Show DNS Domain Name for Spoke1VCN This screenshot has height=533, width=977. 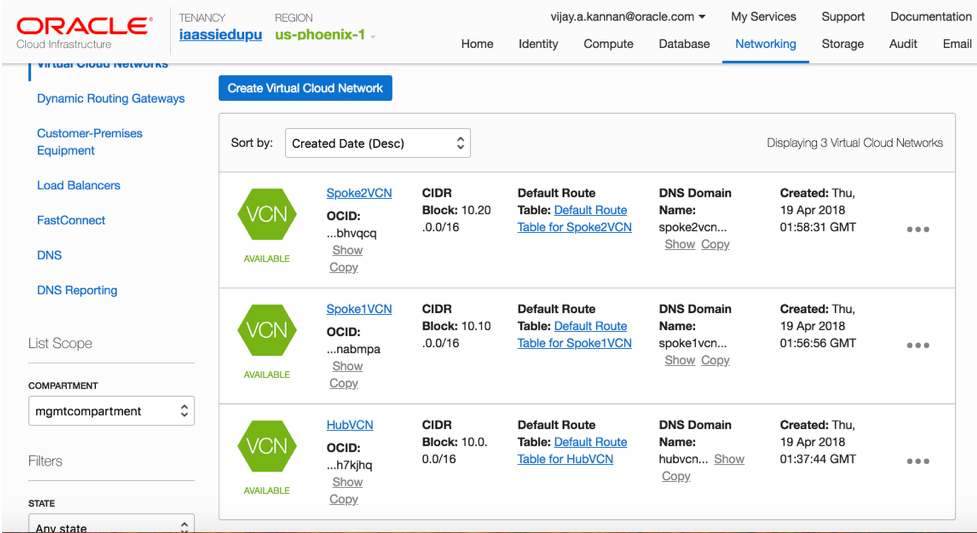[680, 360]
